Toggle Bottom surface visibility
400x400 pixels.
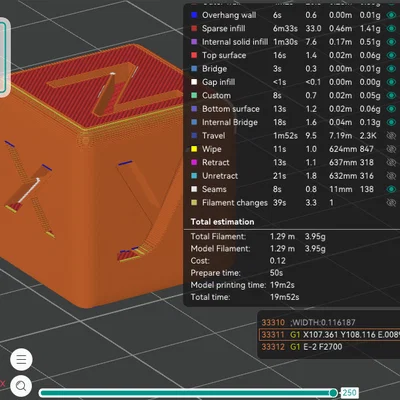point(391,109)
